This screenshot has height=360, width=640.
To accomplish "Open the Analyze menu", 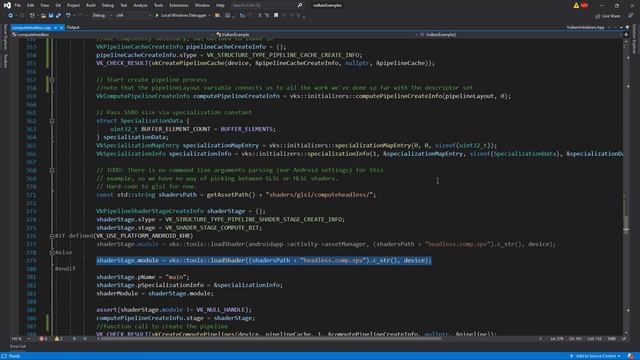I will click(x=140, y=5).
